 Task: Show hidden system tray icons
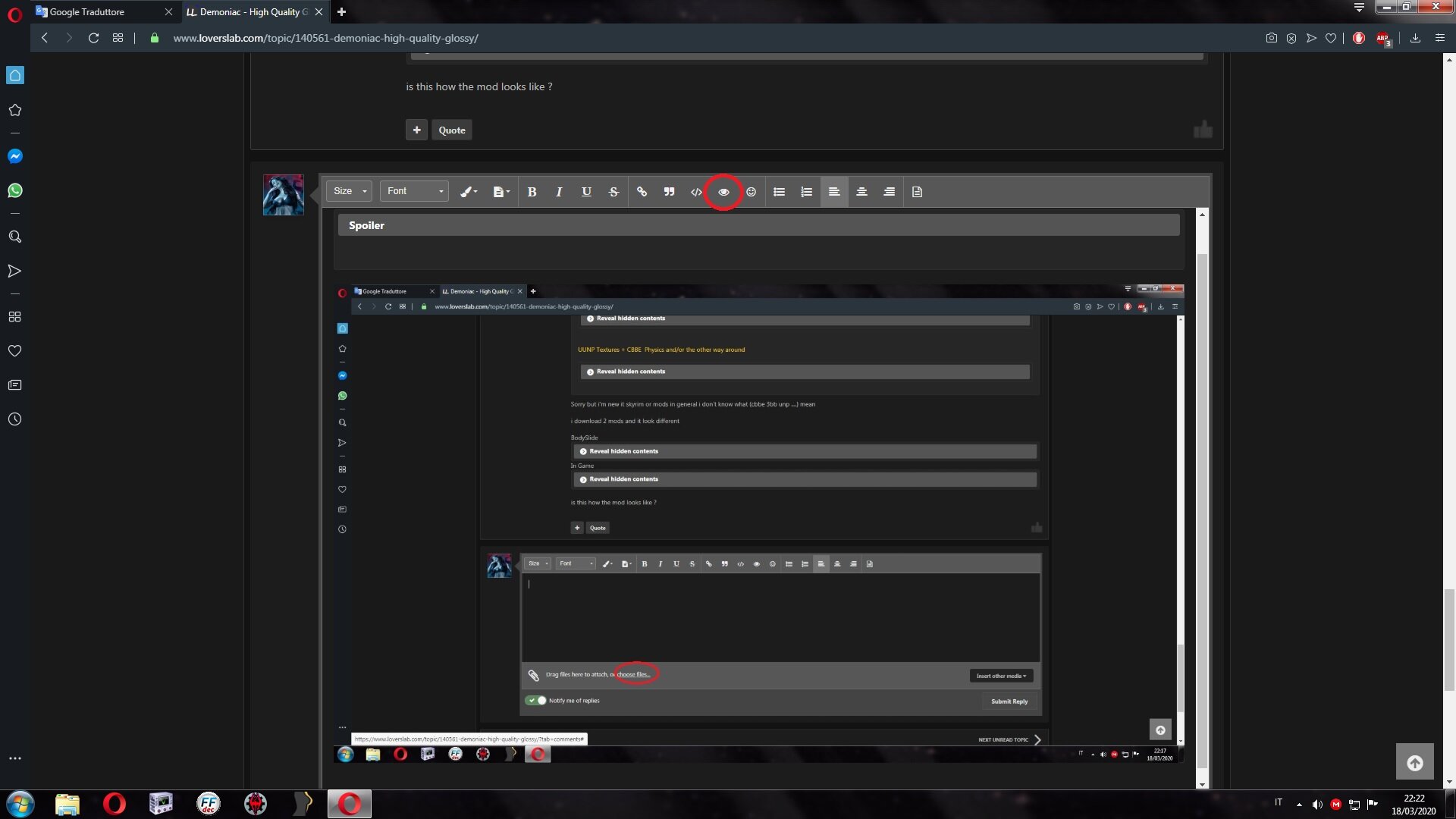coord(1300,805)
